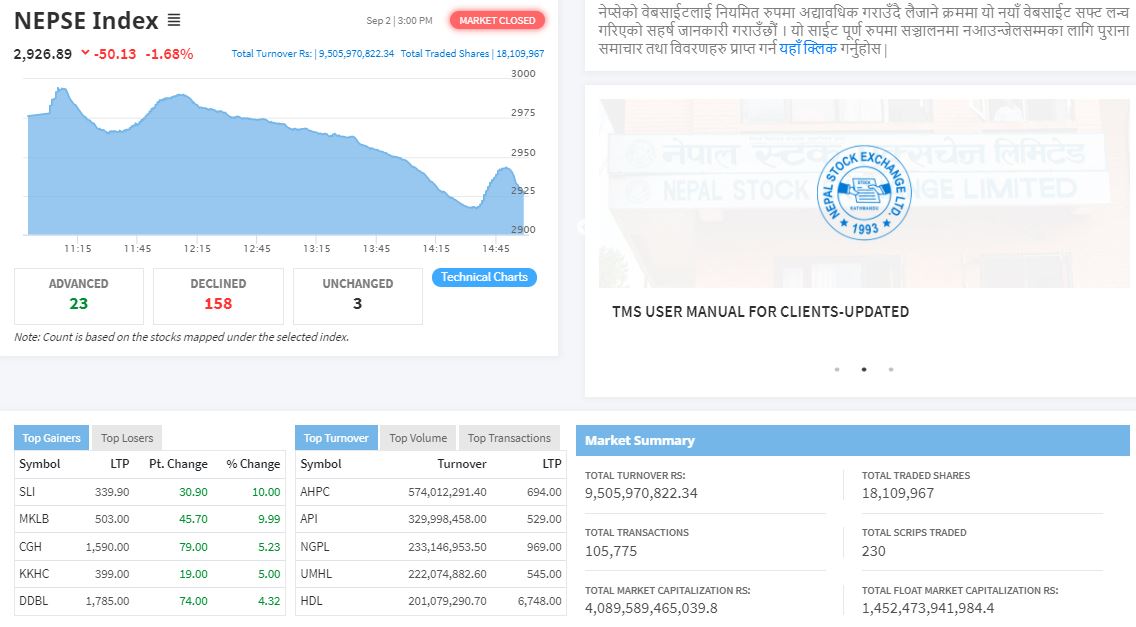Screen dimensions: 1136x627
Task: Click the index value 2,926.89
Action: point(43,54)
